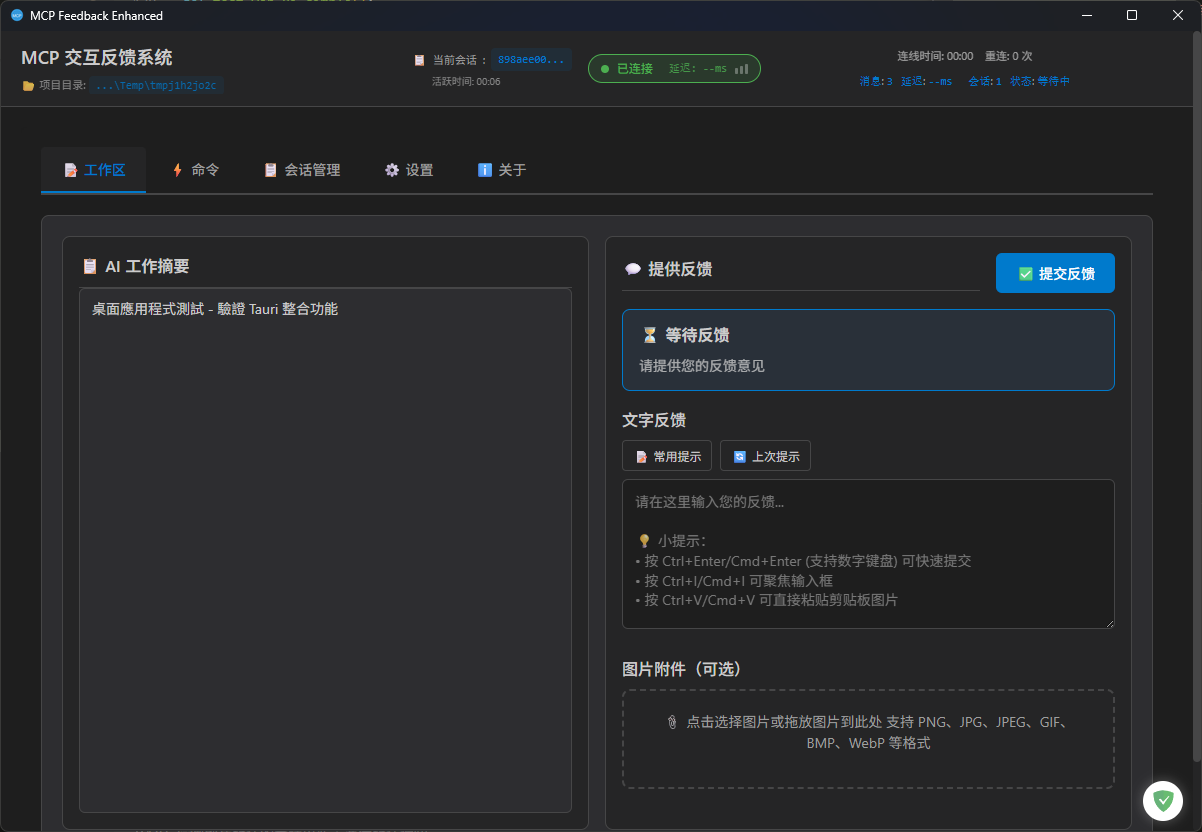Click the lightning icon on 命令 tab
The image size is (1202, 832).
[x=177, y=170]
